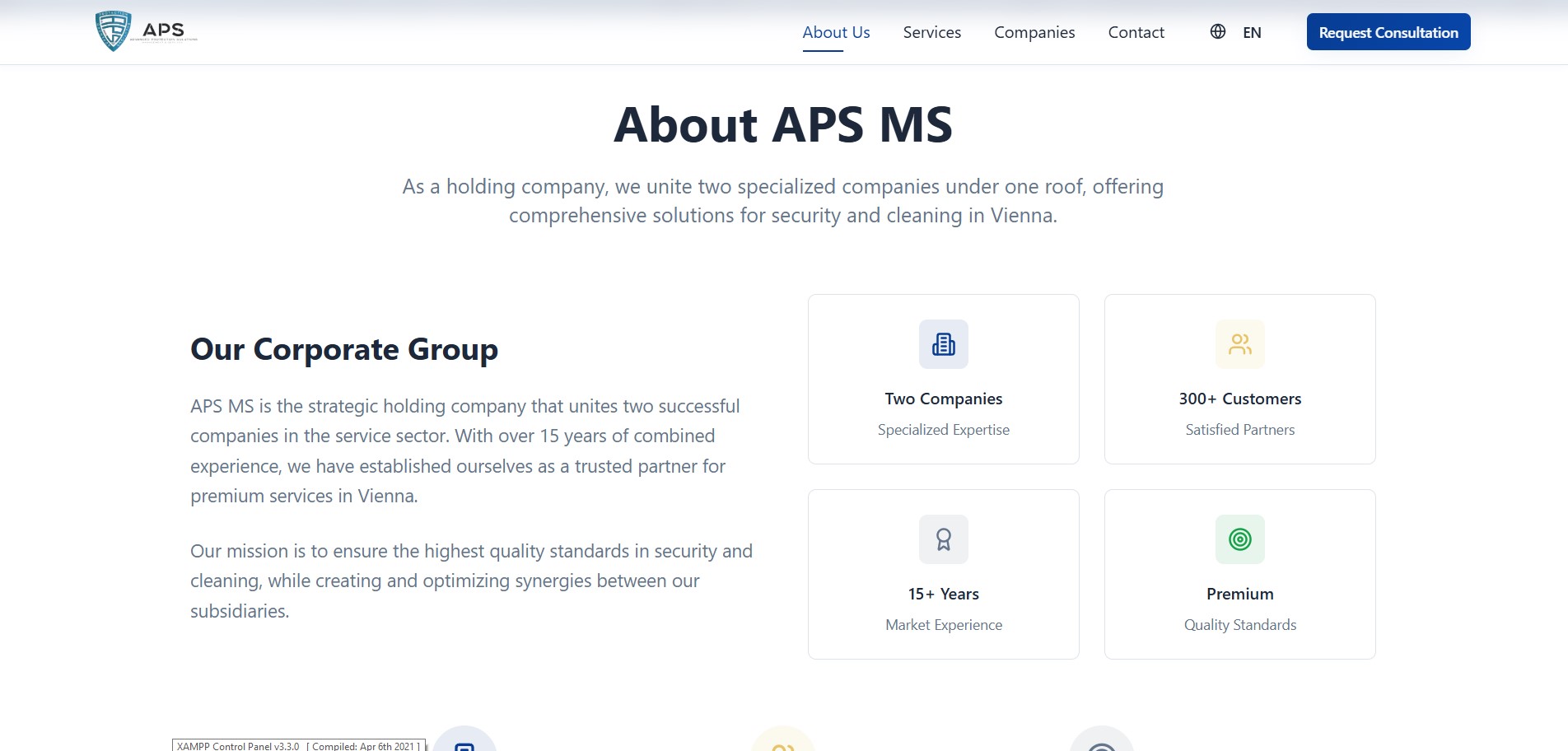Open the Contact navigation item
Screen dimensions: 1568x751
(1136, 32)
